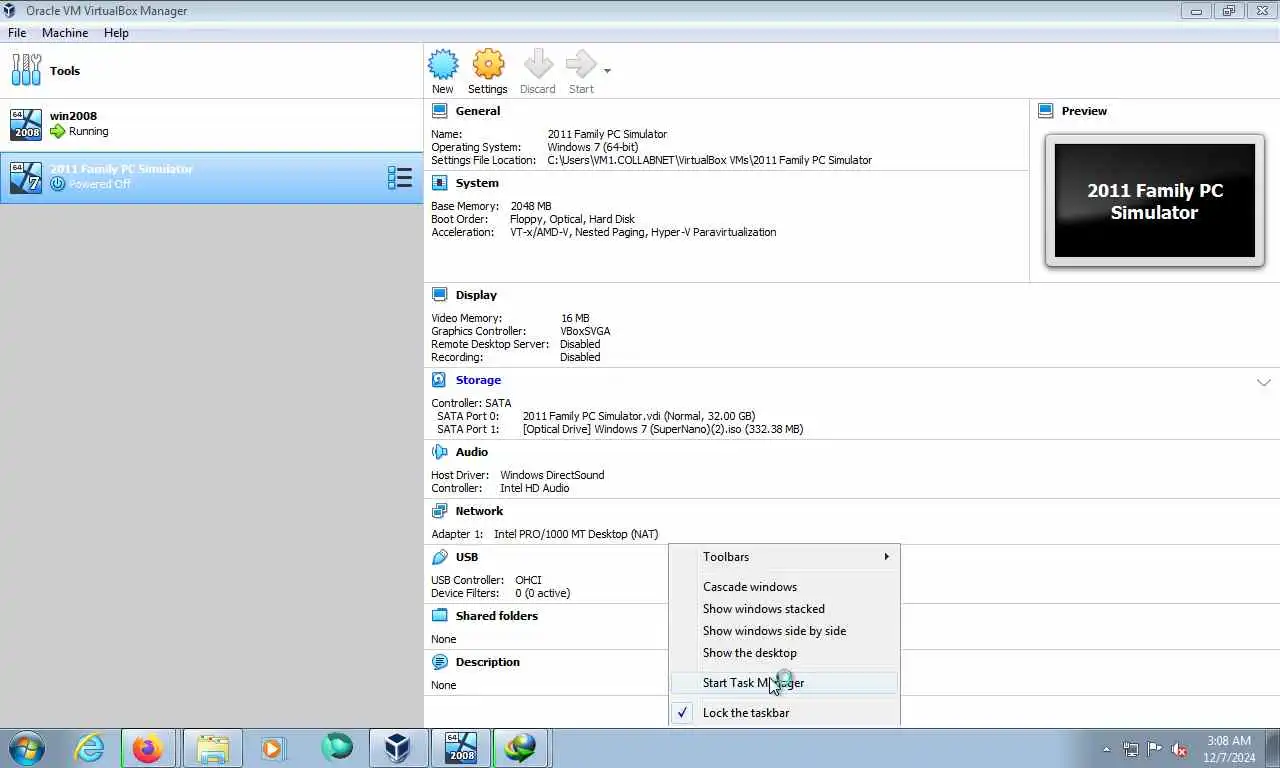The height and width of the screenshot is (768, 1280).
Task: Launch Internet Explorer from the taskbar
Action: coord(89,748)
